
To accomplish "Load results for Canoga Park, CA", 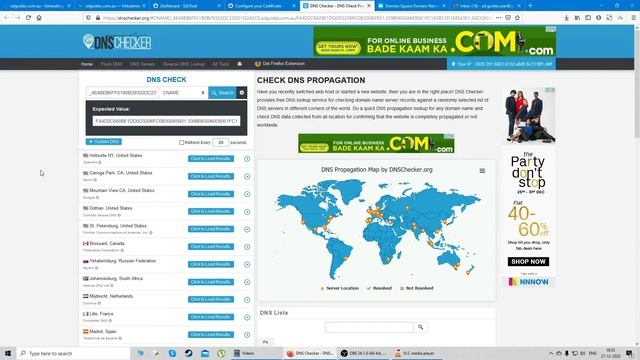I will tap(211, 176).
